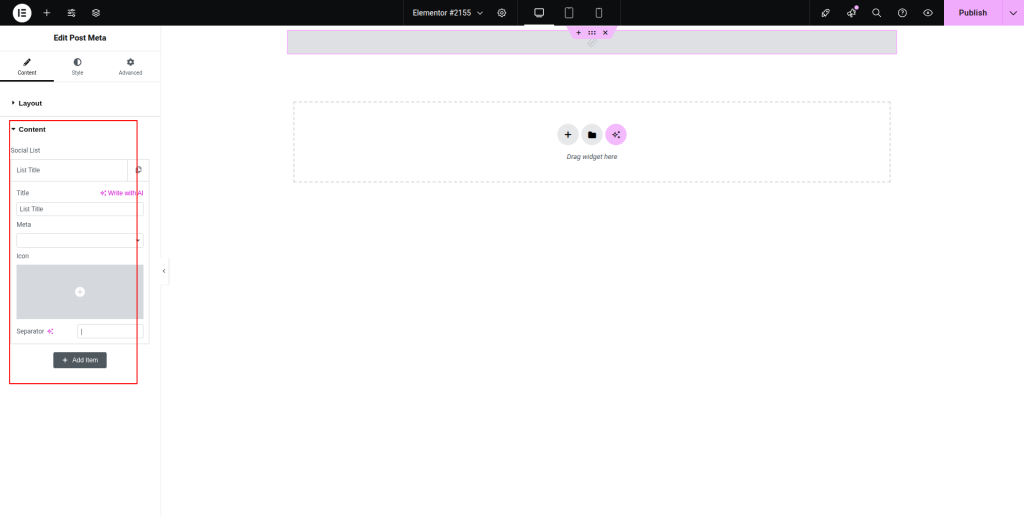Click the 'Social List' label
Screen dimensions: 1024x516
click(25, 150)
